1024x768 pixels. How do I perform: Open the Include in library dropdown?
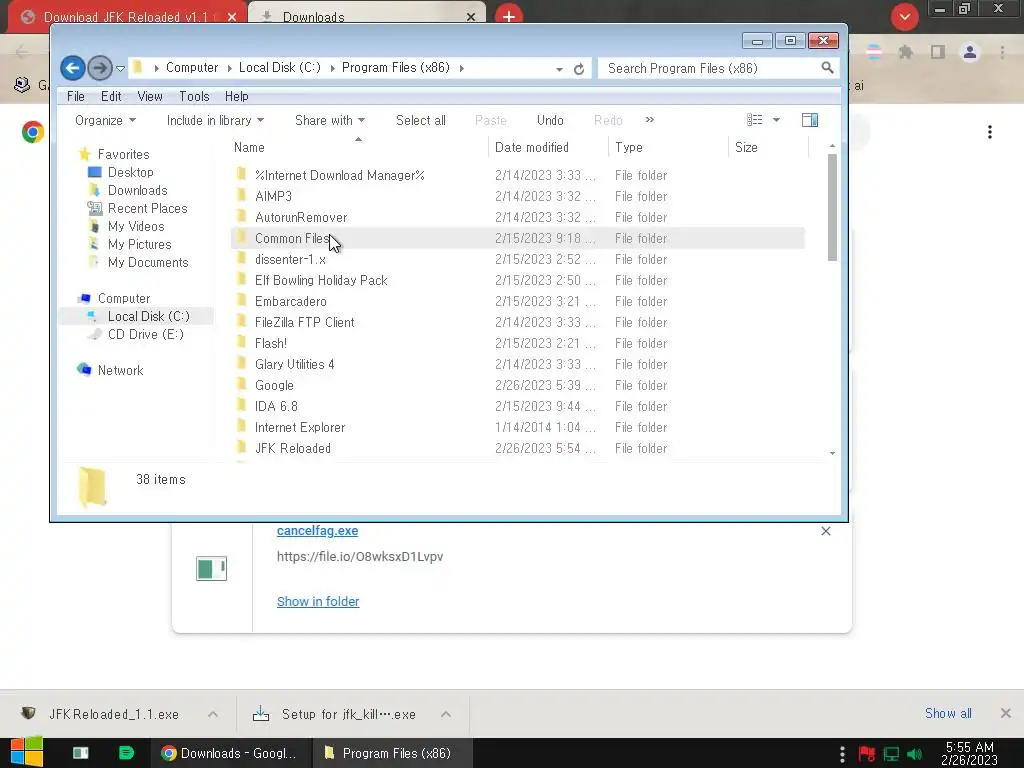215,120
